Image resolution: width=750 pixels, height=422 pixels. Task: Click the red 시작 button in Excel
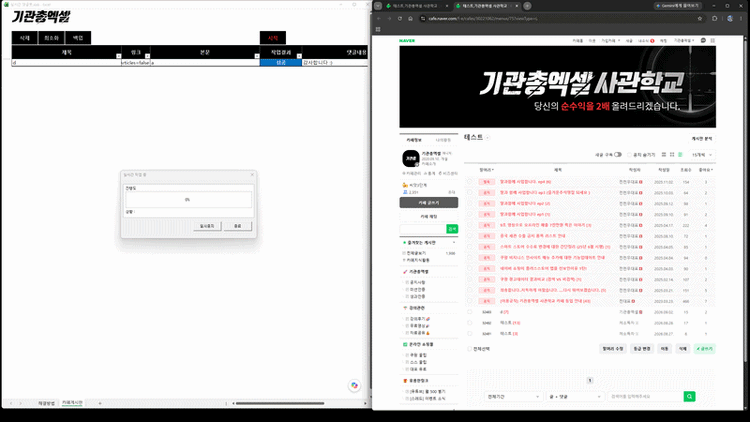coord(273,38)
